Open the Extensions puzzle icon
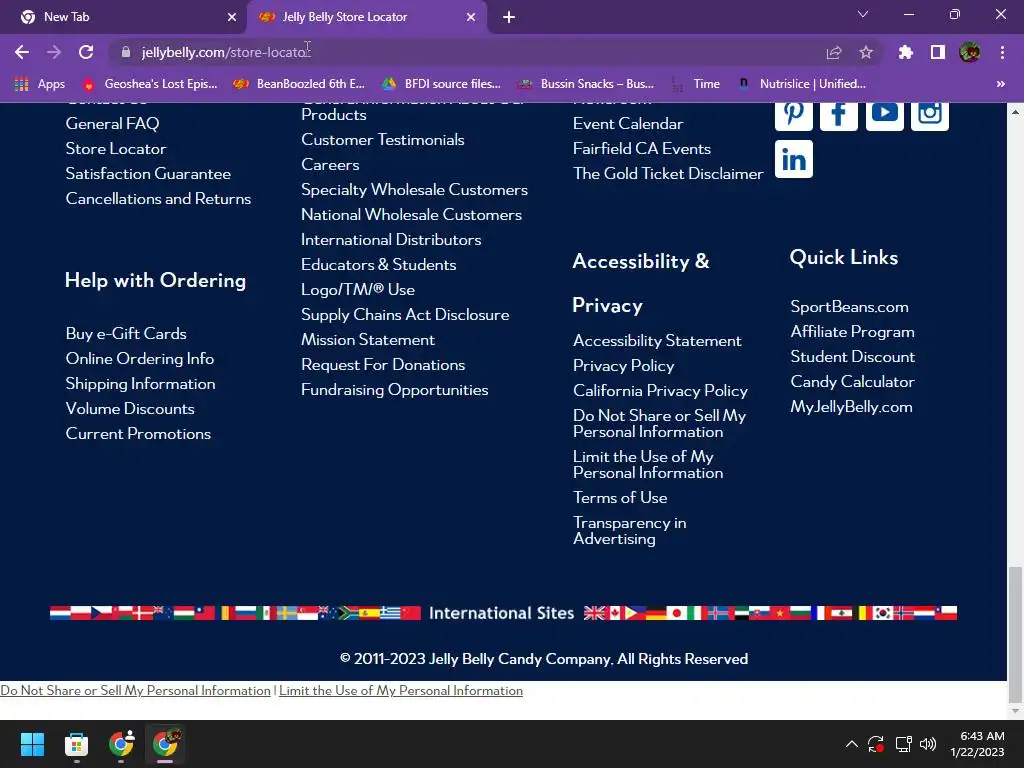 (905, 52)
